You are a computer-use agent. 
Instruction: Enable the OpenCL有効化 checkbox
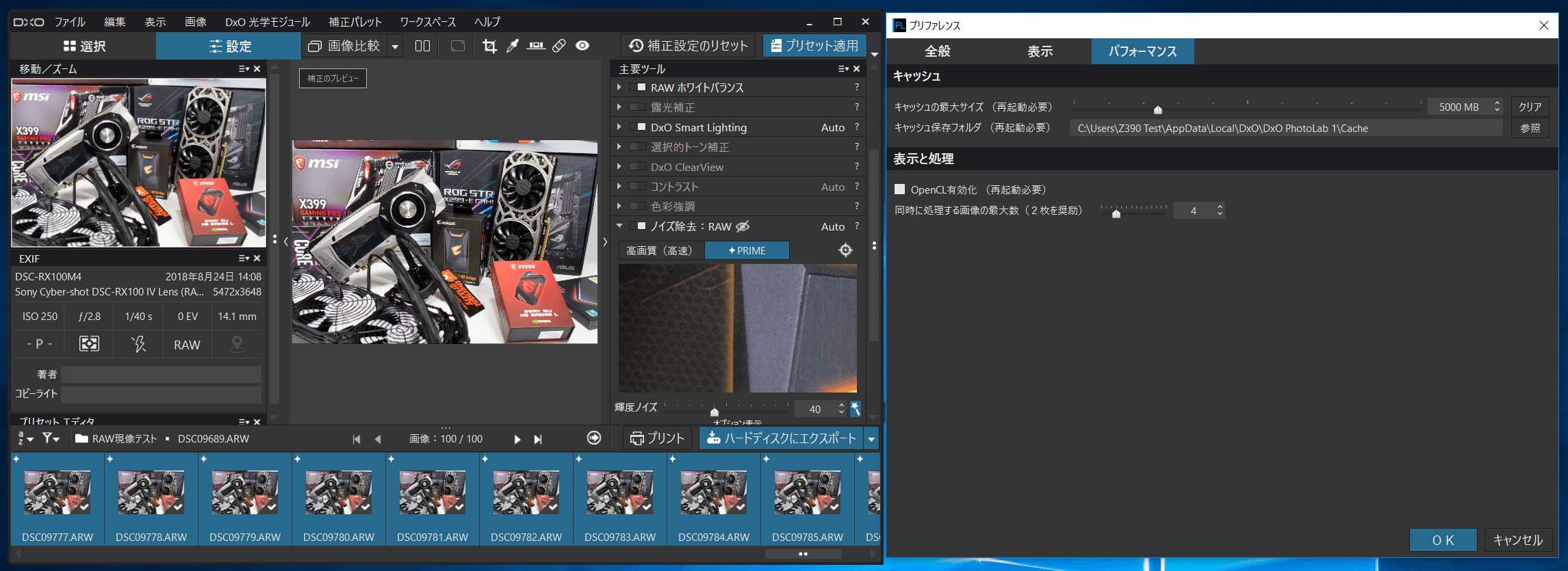point(900,189)
